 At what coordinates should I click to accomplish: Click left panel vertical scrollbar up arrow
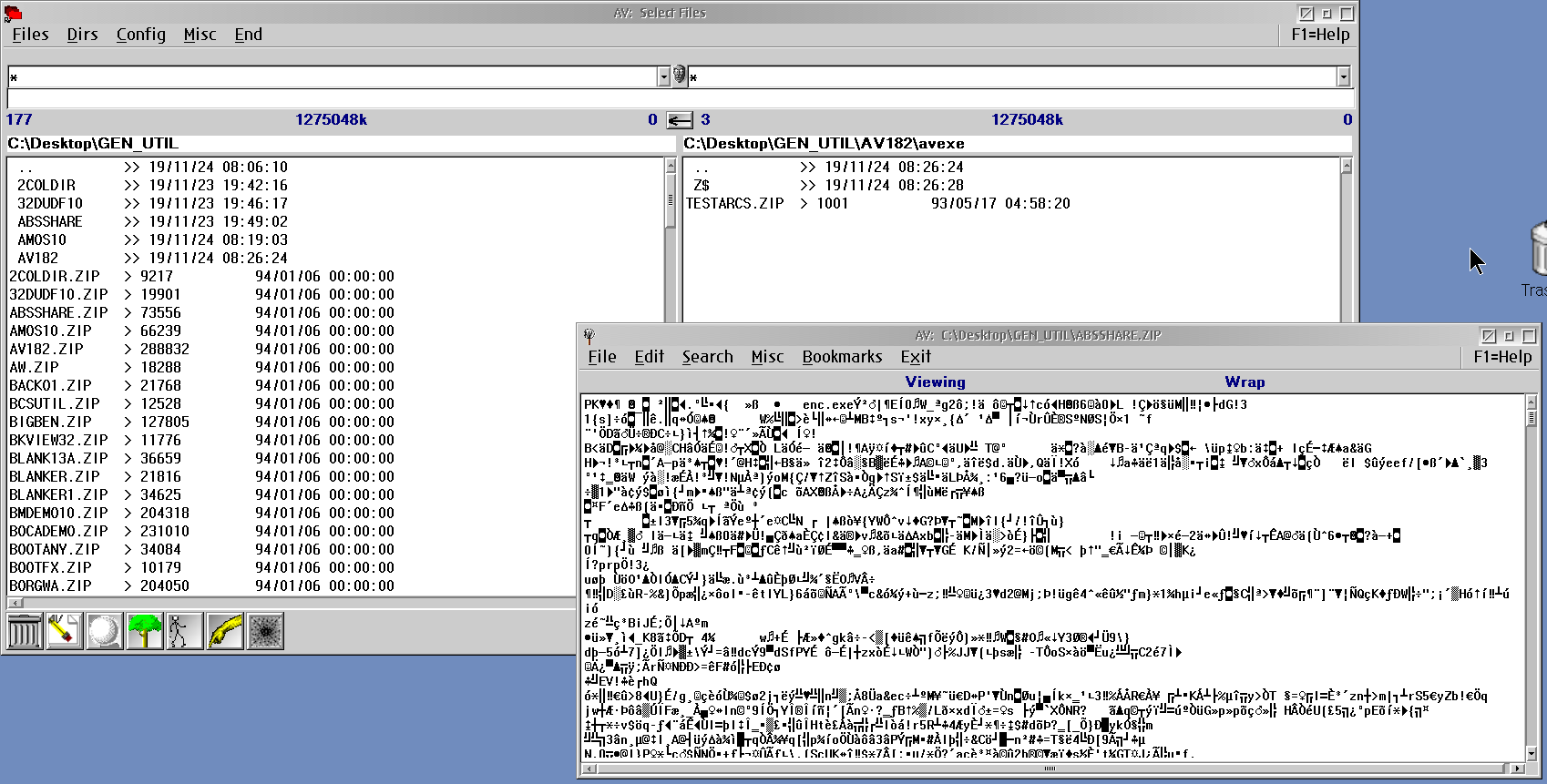coord(671,166)
